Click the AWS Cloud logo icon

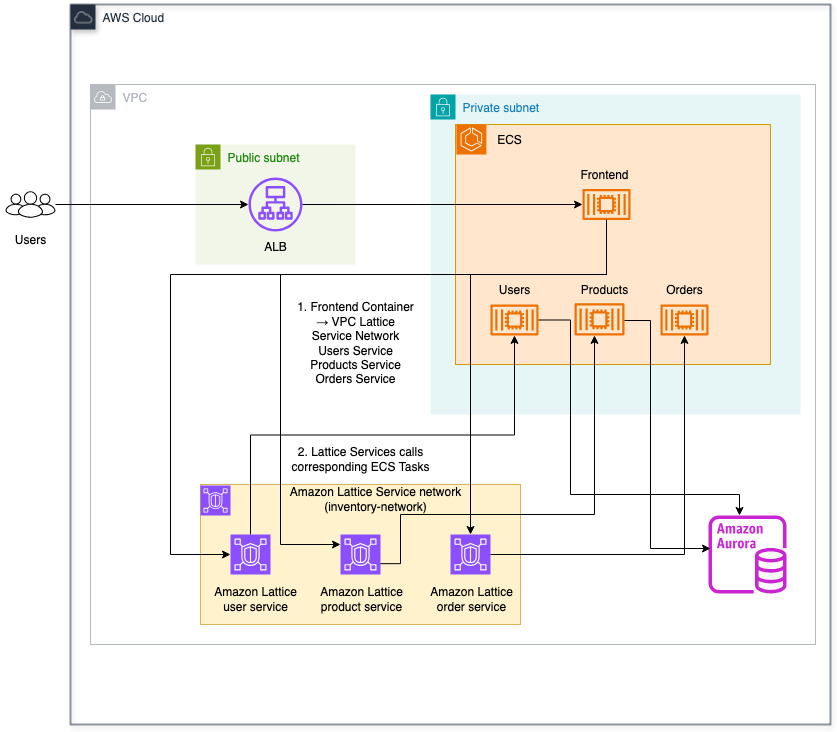click(x=83, y=18)
